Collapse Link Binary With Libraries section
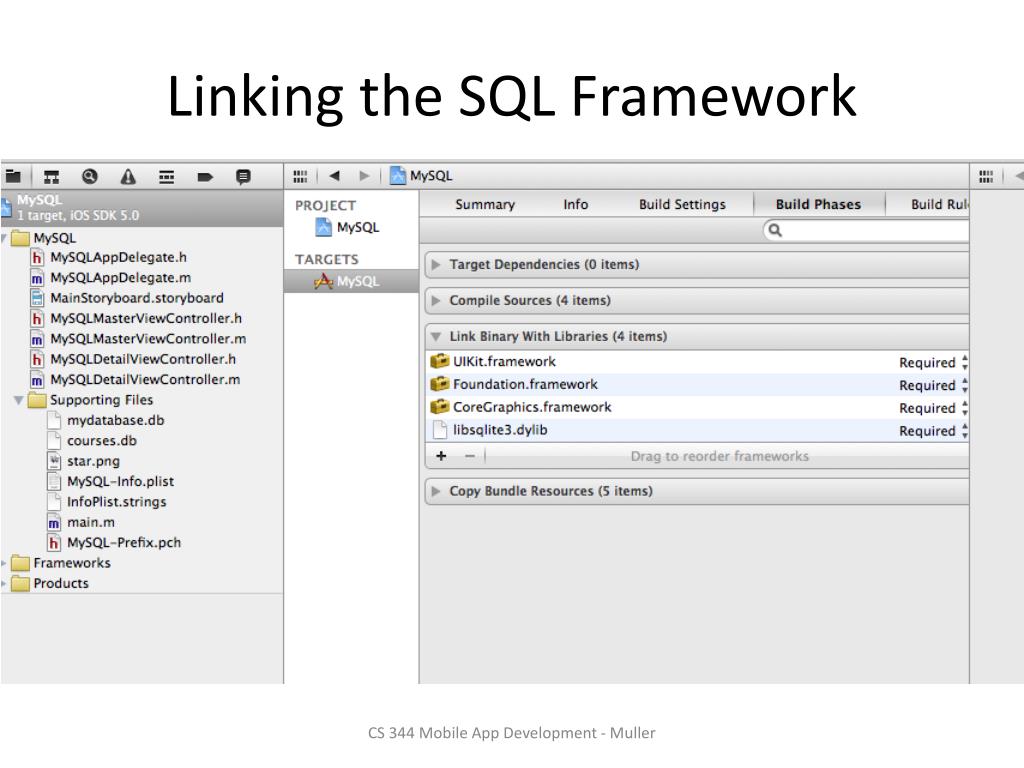The height and width of the screenshot is (768, 1024). pos(436,336)
